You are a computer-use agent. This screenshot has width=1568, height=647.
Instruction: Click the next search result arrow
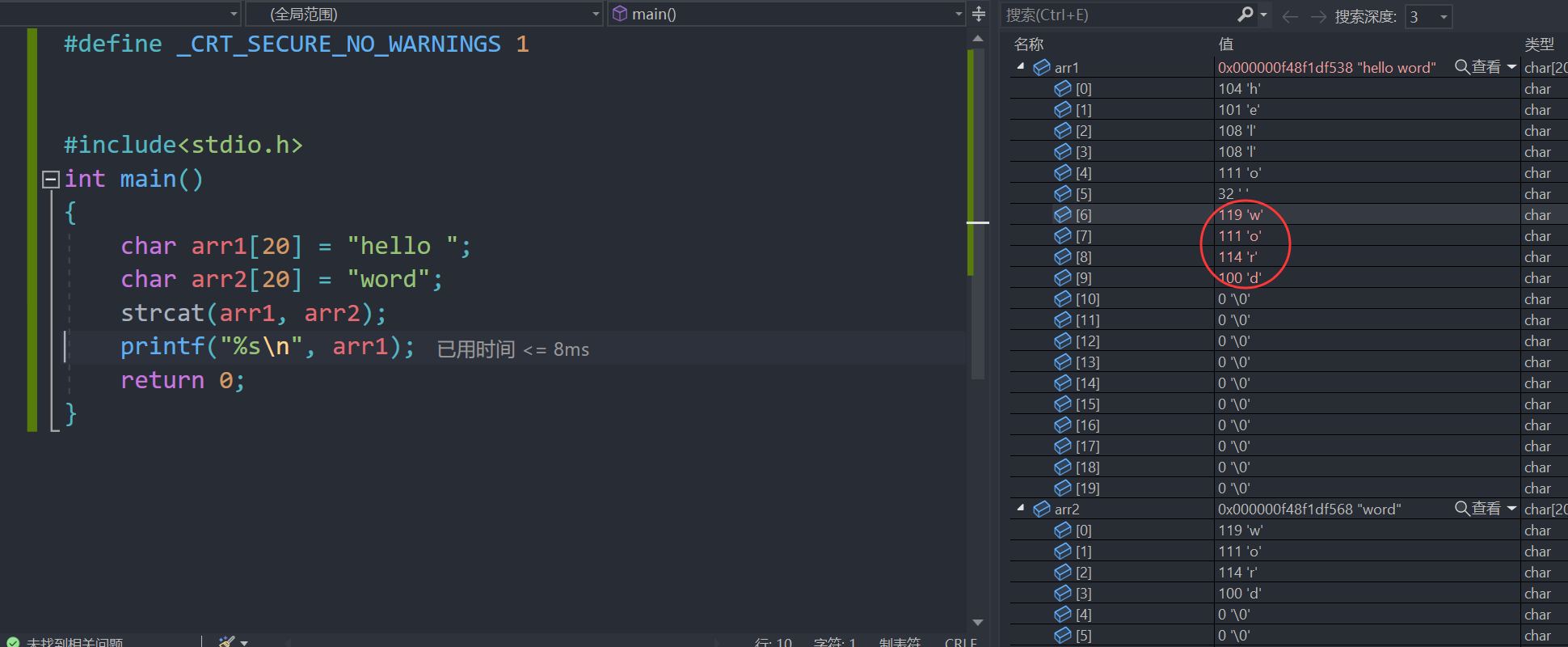tap(1318, 16)
